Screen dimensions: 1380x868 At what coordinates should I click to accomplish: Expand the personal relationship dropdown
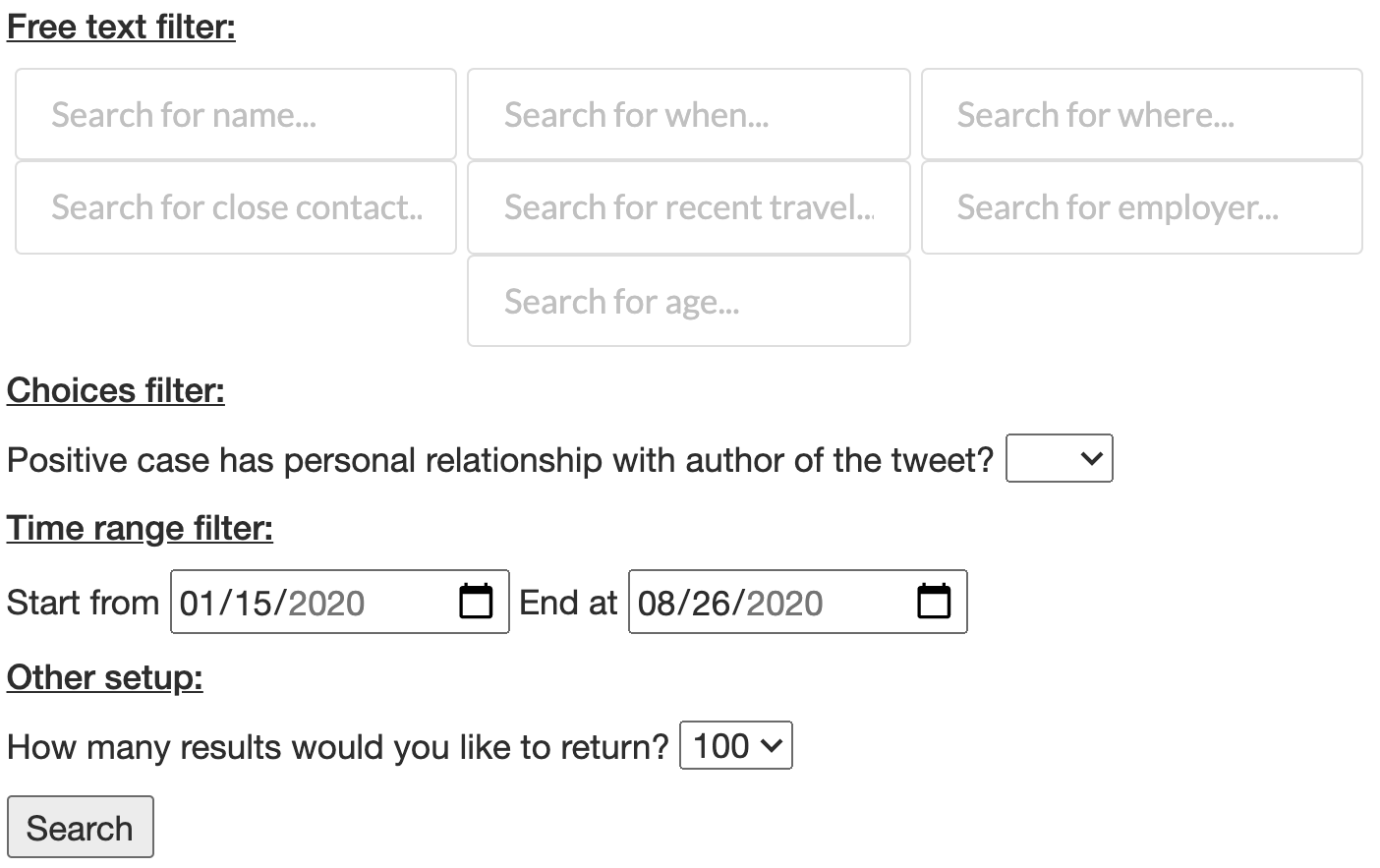(x=1059, y=458)
